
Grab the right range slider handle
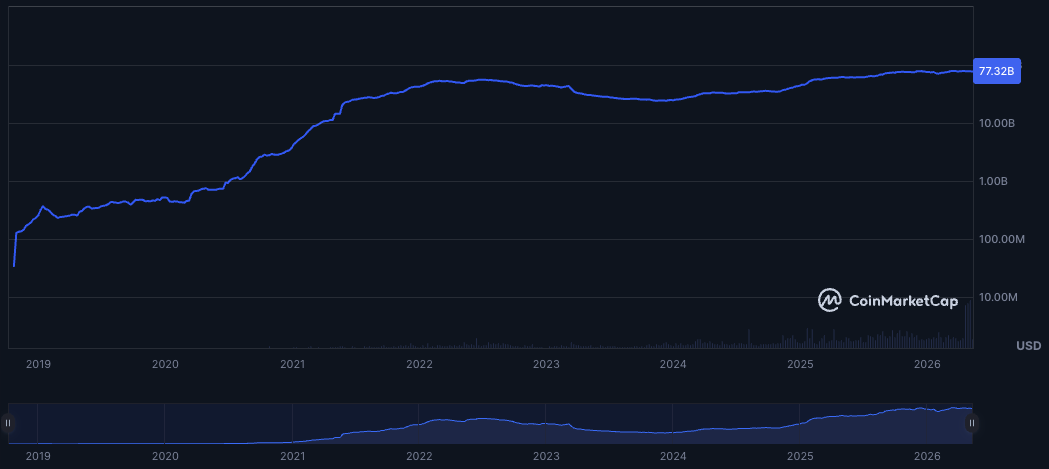(972, 423)
